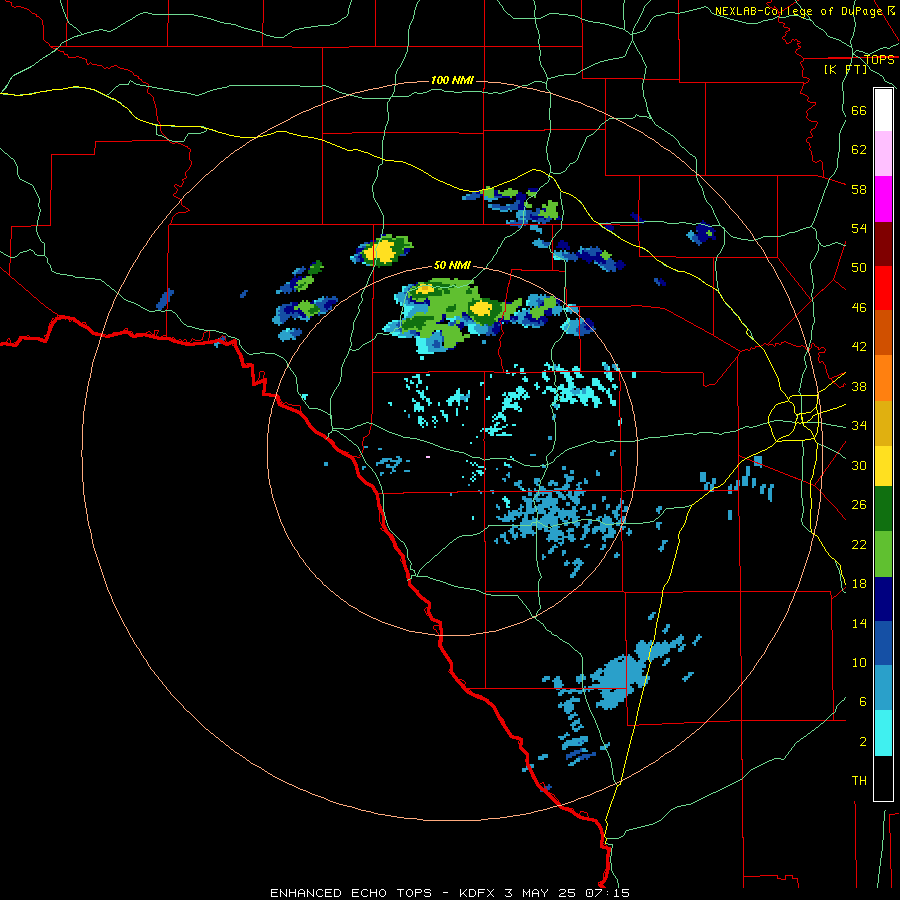The height and width of the screenshot is (900, 900).
Task: Click the cyan legend swatch
Action: (883, 733)
